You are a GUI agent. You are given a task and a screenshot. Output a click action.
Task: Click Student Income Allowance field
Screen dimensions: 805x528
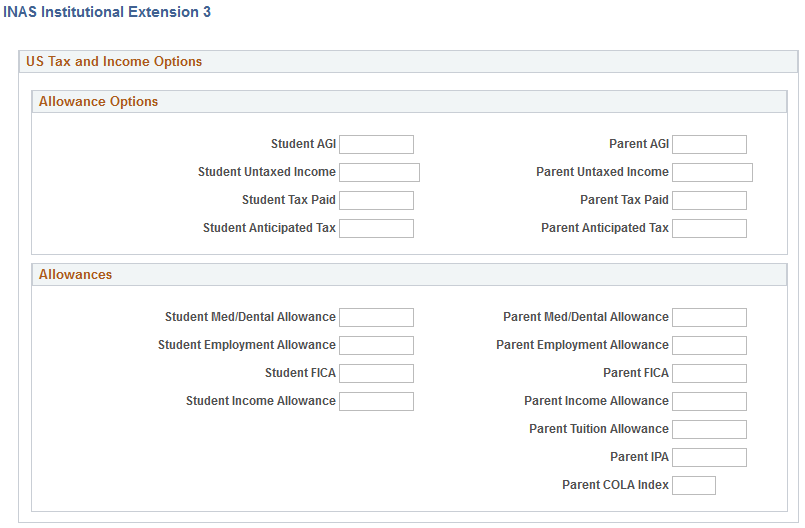(376, 402)
